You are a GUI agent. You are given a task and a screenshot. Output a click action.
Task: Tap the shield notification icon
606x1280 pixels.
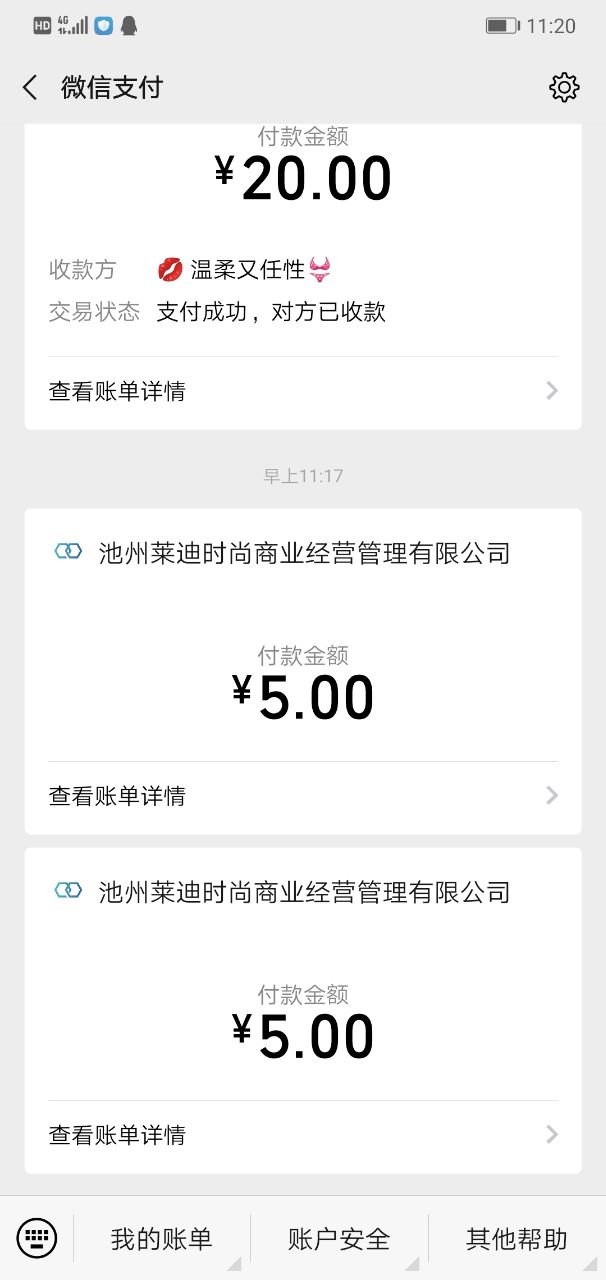(x=103, y=26)
